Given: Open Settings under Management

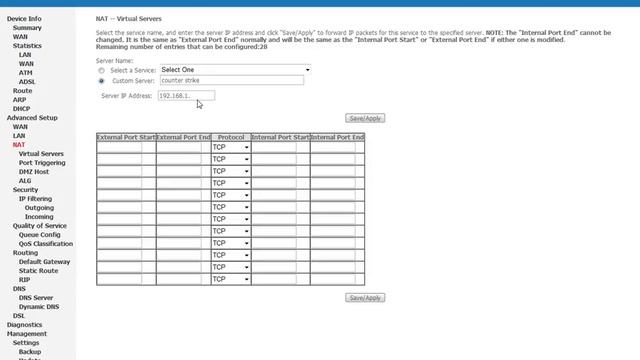Looking at the screenshot, I should (x=26, y=342).
